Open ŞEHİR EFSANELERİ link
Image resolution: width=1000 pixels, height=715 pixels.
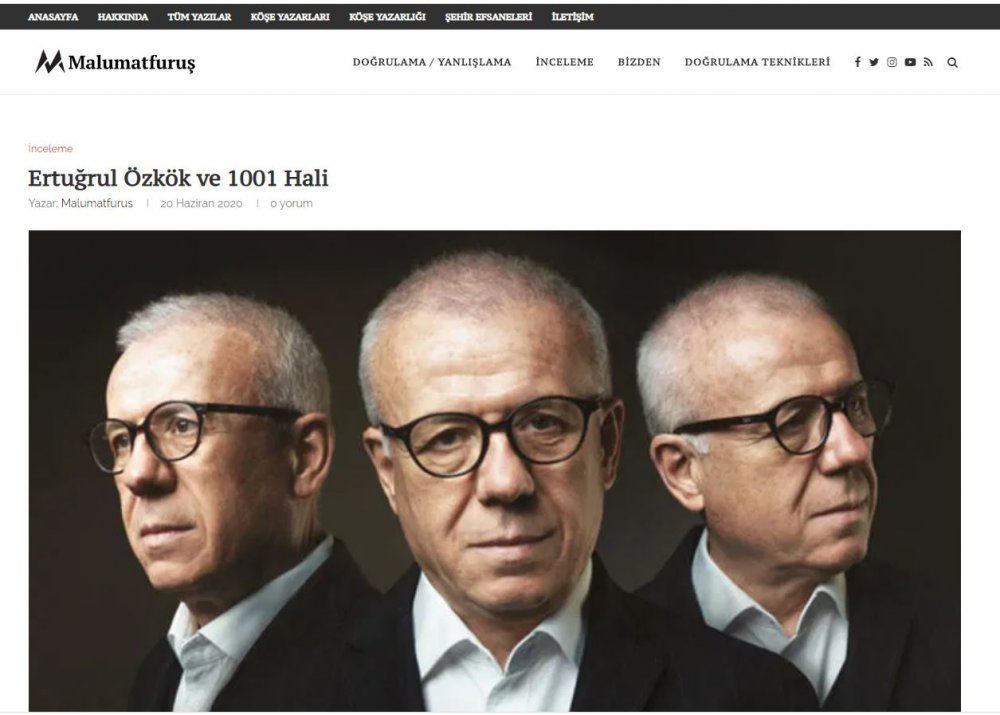[x=489, y=17]
